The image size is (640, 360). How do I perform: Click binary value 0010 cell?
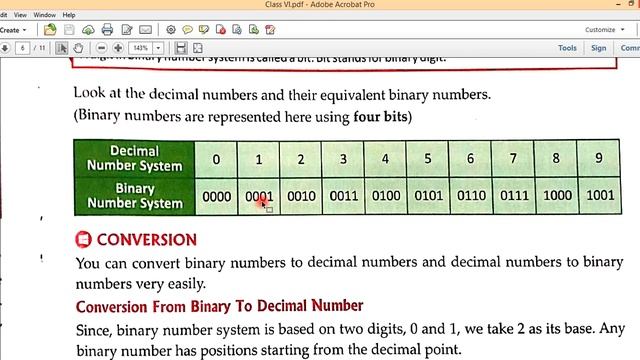click(x=301, y=196)
